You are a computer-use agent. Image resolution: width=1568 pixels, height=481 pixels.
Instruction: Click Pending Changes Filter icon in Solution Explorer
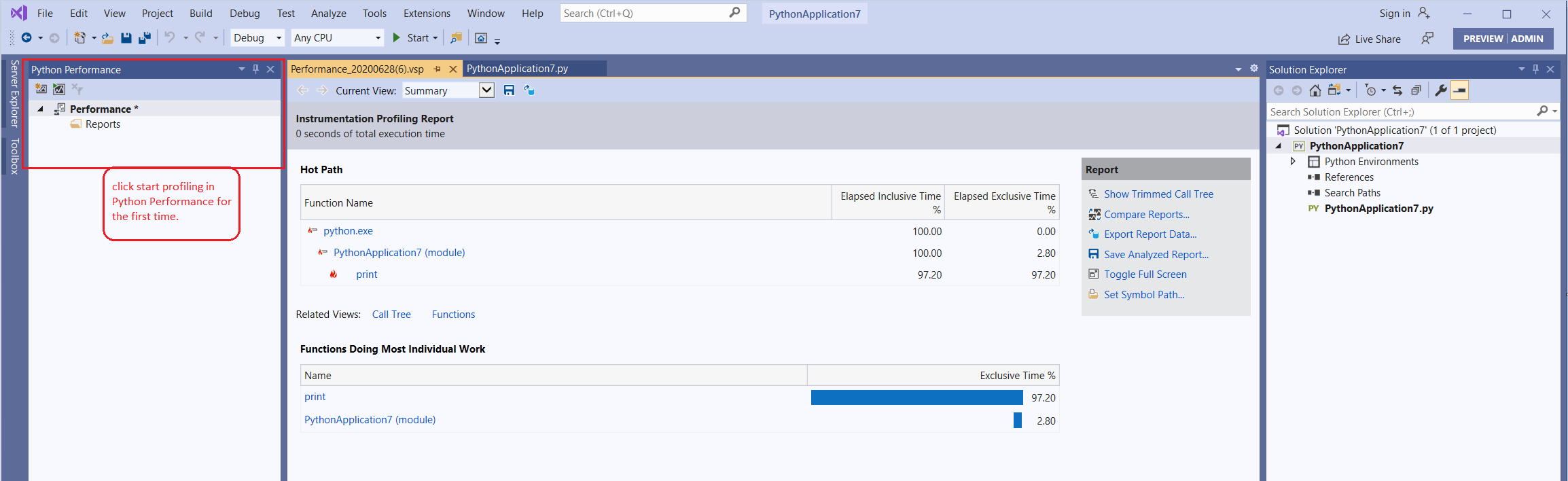point(1371,90)
